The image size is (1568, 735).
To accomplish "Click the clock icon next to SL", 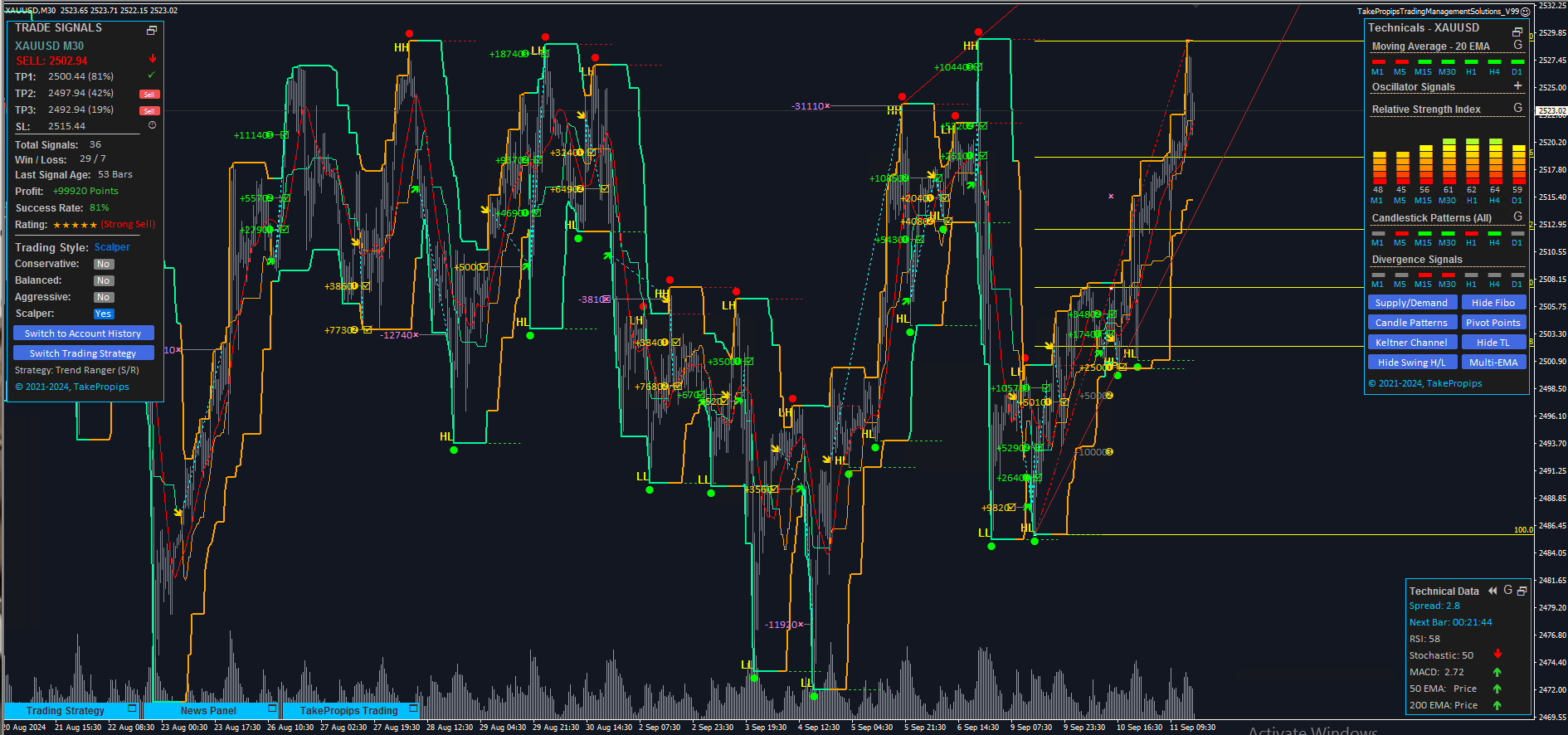I will 152,125.
